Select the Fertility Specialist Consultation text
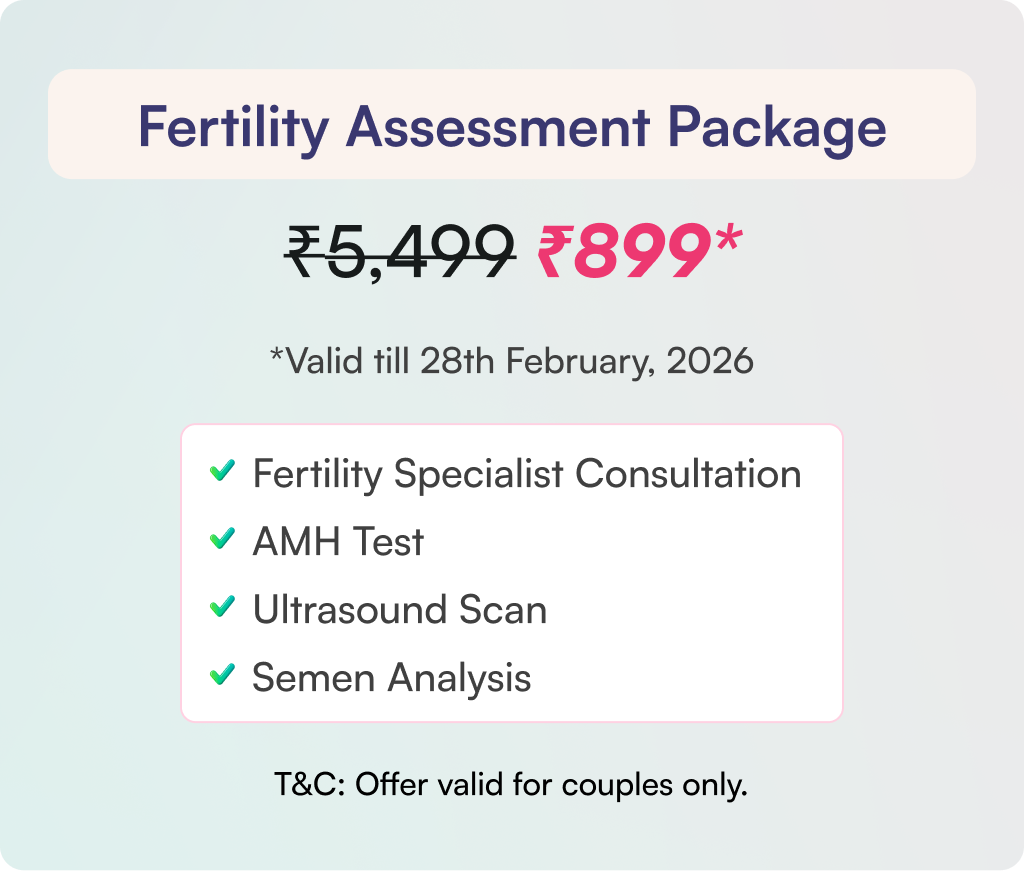 pos(527,473)
